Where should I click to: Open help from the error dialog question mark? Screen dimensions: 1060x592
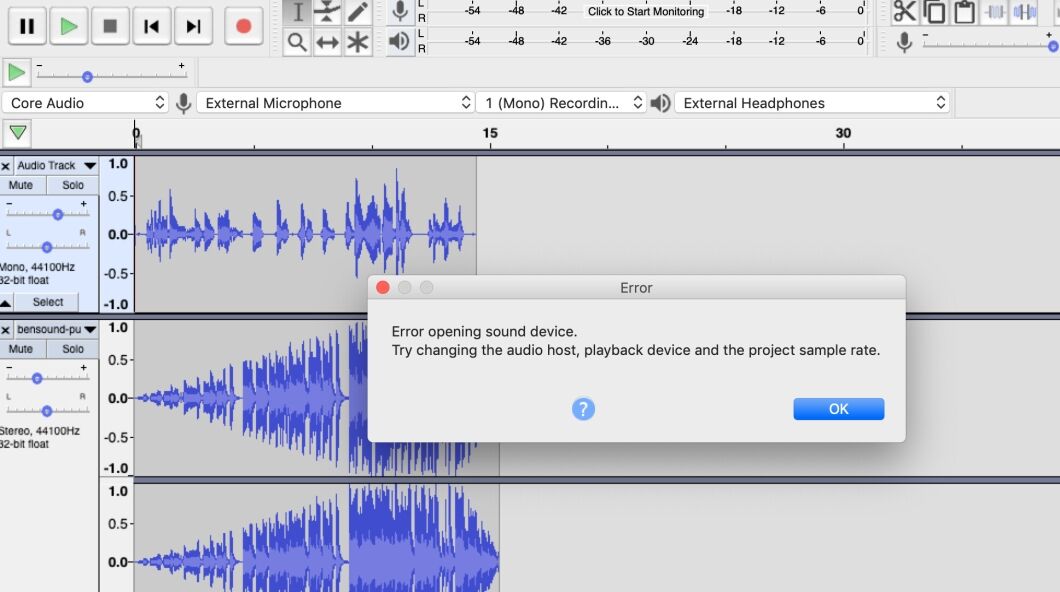pyautogui.click(x=583, y=408)
